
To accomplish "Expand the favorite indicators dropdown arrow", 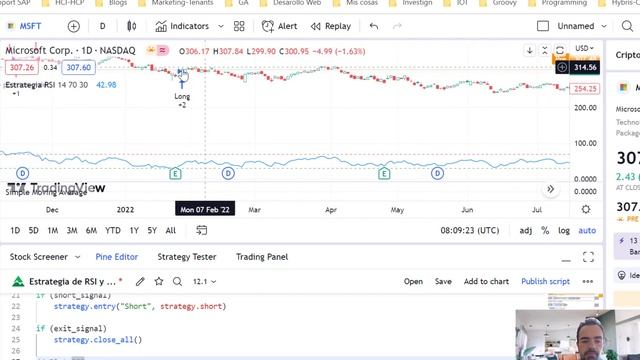I will 221,27.
